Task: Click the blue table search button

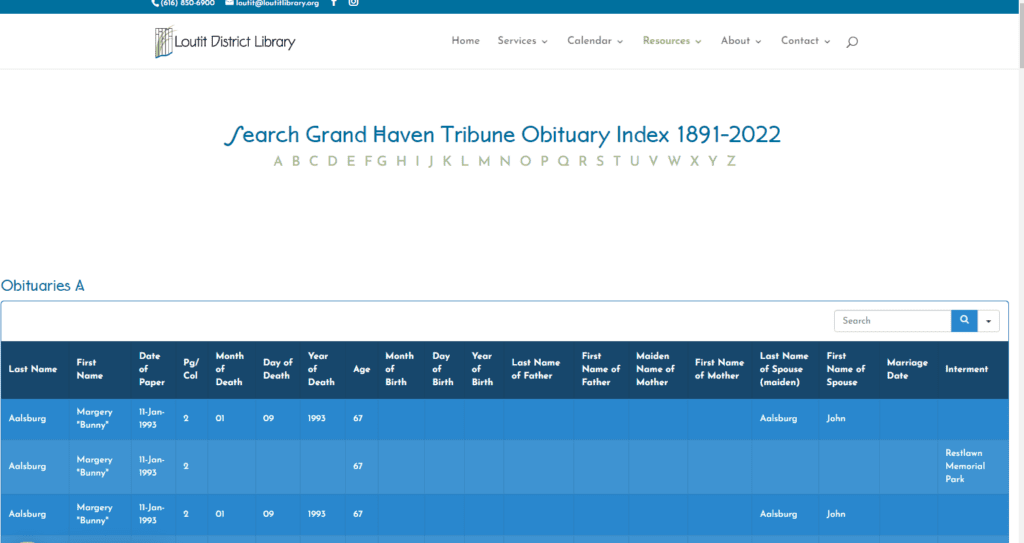Action: (964, 320)
